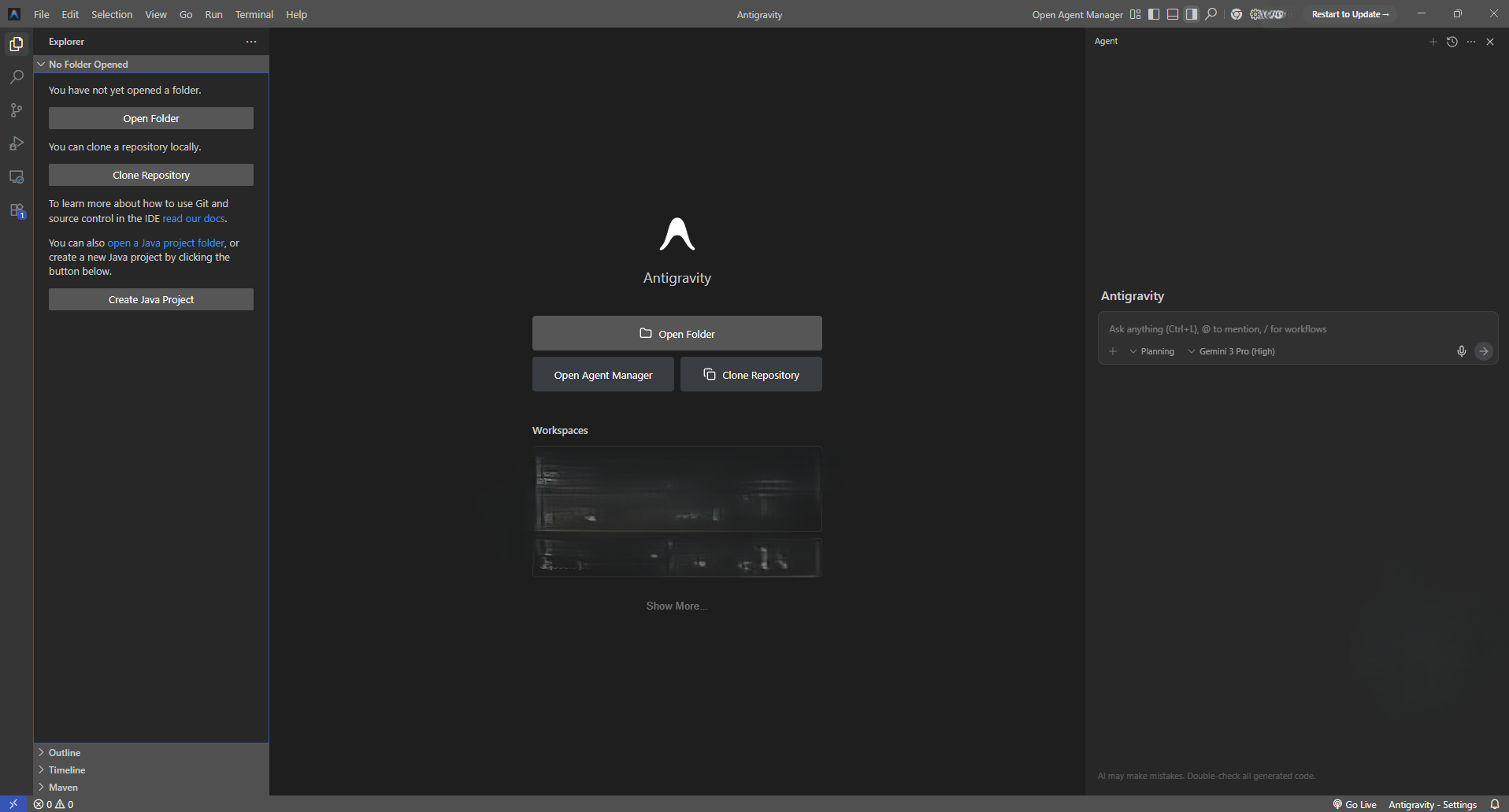Viewport: 1509px width, 812px height.
Task: Open the Selection menu
Action: coord(112,14)
